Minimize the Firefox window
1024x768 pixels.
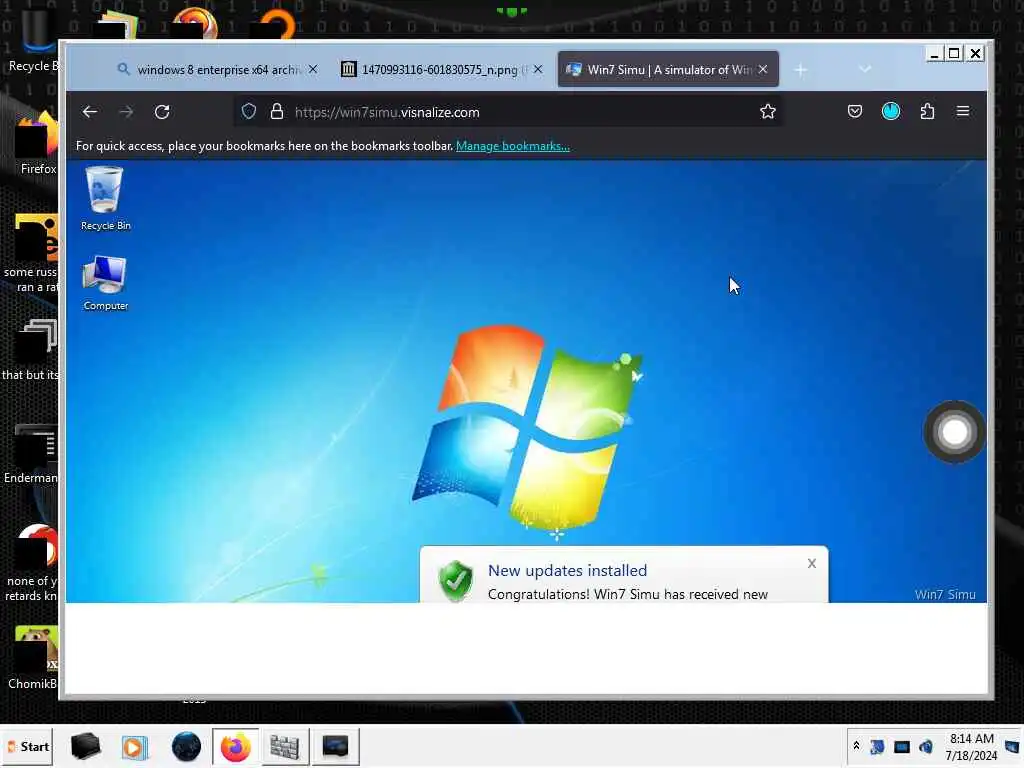point(935,54)
